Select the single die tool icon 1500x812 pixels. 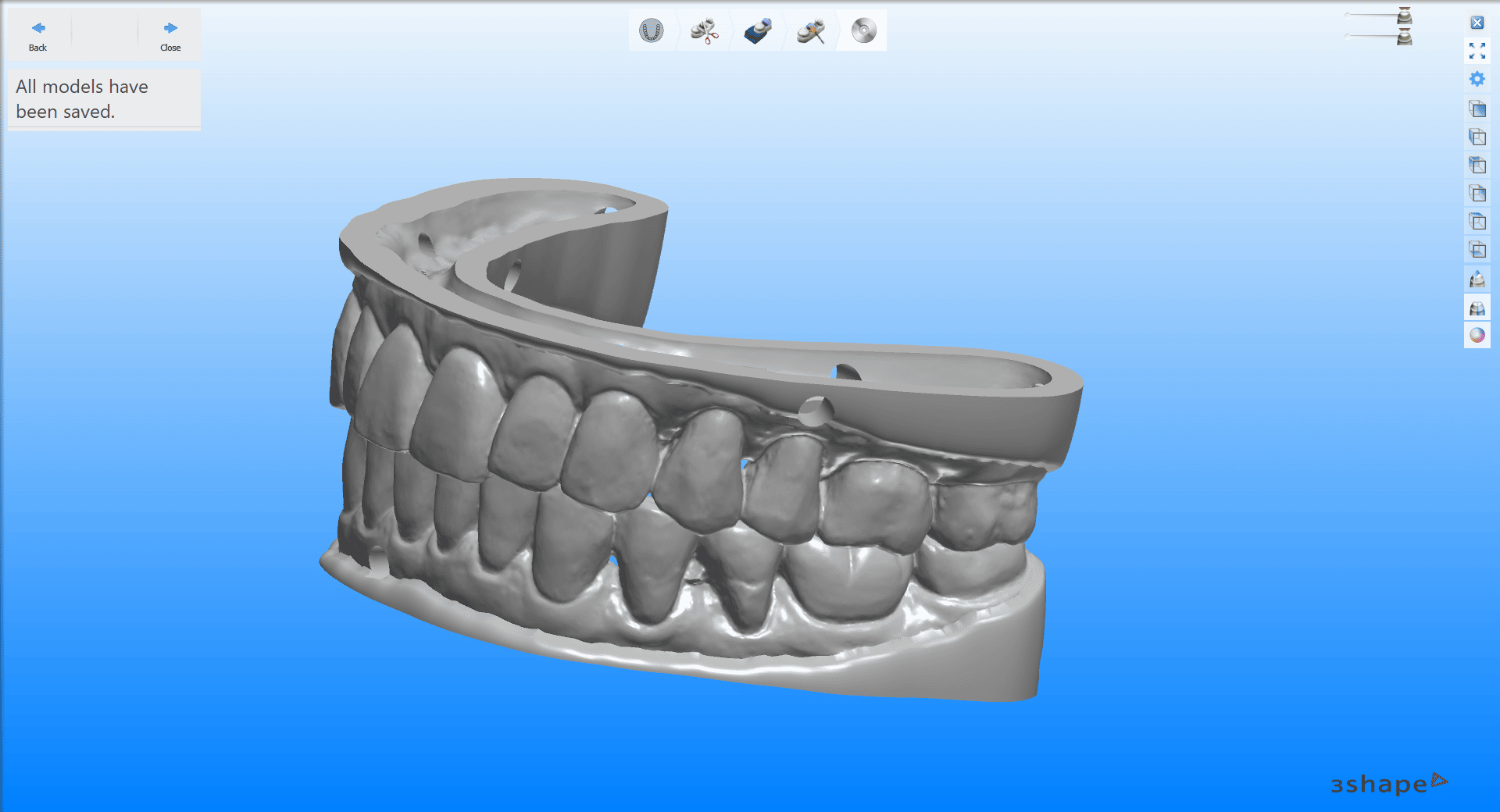(x=1477, y=279)
